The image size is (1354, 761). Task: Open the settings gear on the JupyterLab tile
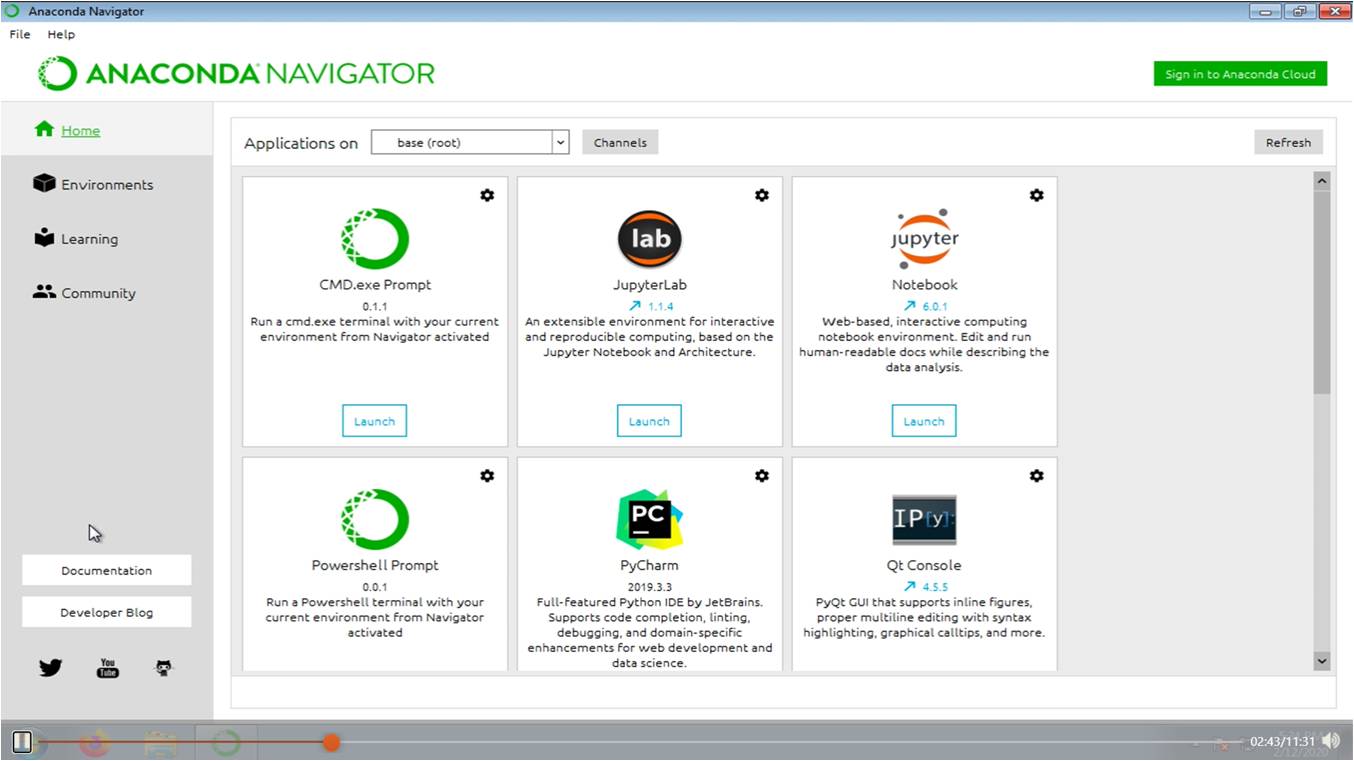click(x=762, y=195)
